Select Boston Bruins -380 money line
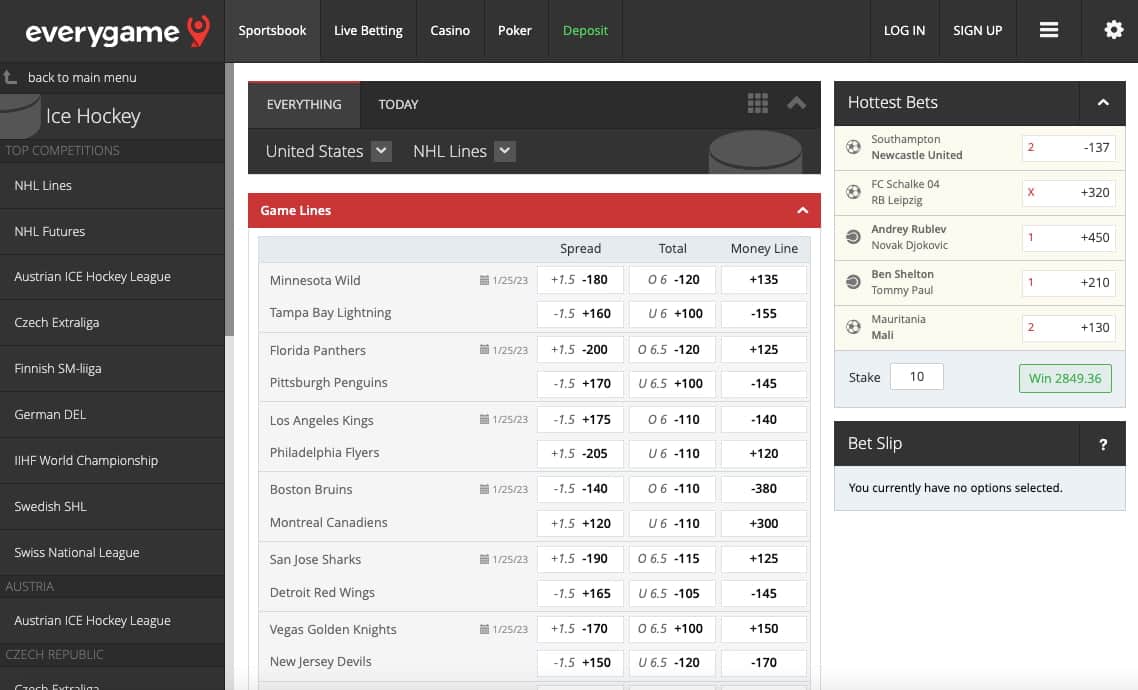 pyautogui.click(x=764, y=488)
